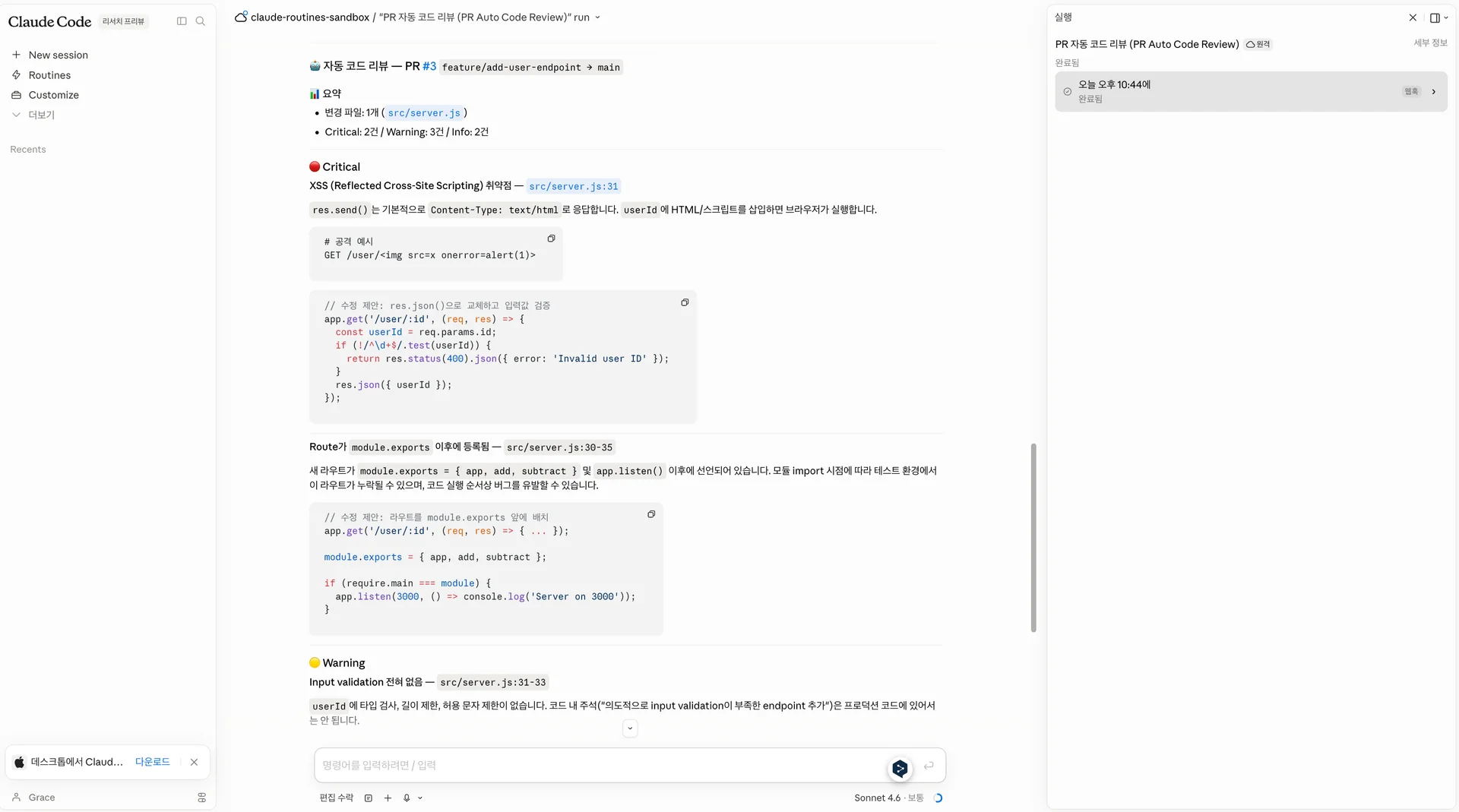Toggle the left sidebar panel icon
The height and width of the screenshot is (812, 1459).
(182, 21)
